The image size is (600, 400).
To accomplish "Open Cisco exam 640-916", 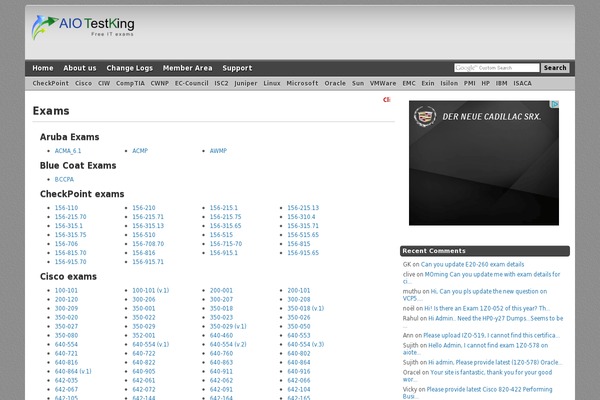I will tap(299, 371).
